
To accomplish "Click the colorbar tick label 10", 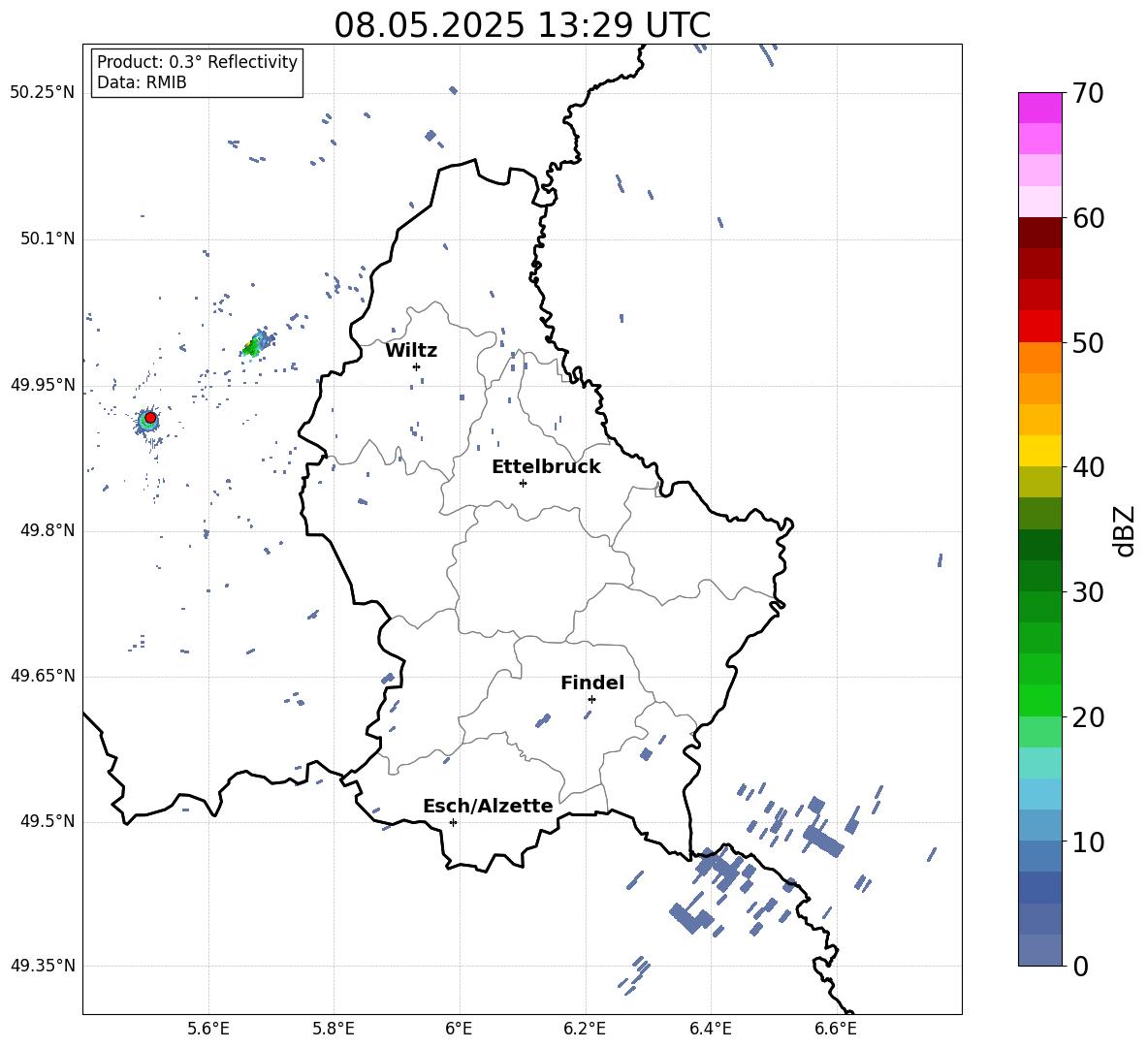I will pos(1088,842).
